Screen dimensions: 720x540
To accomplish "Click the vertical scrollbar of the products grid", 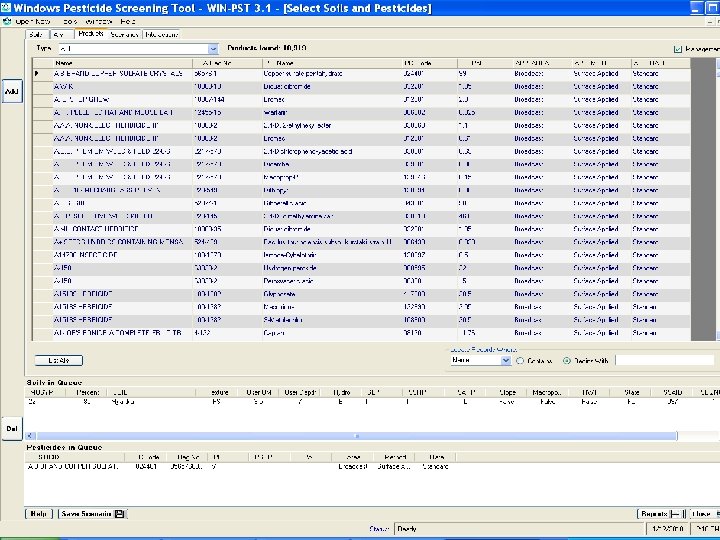I will tap(717, 200).
